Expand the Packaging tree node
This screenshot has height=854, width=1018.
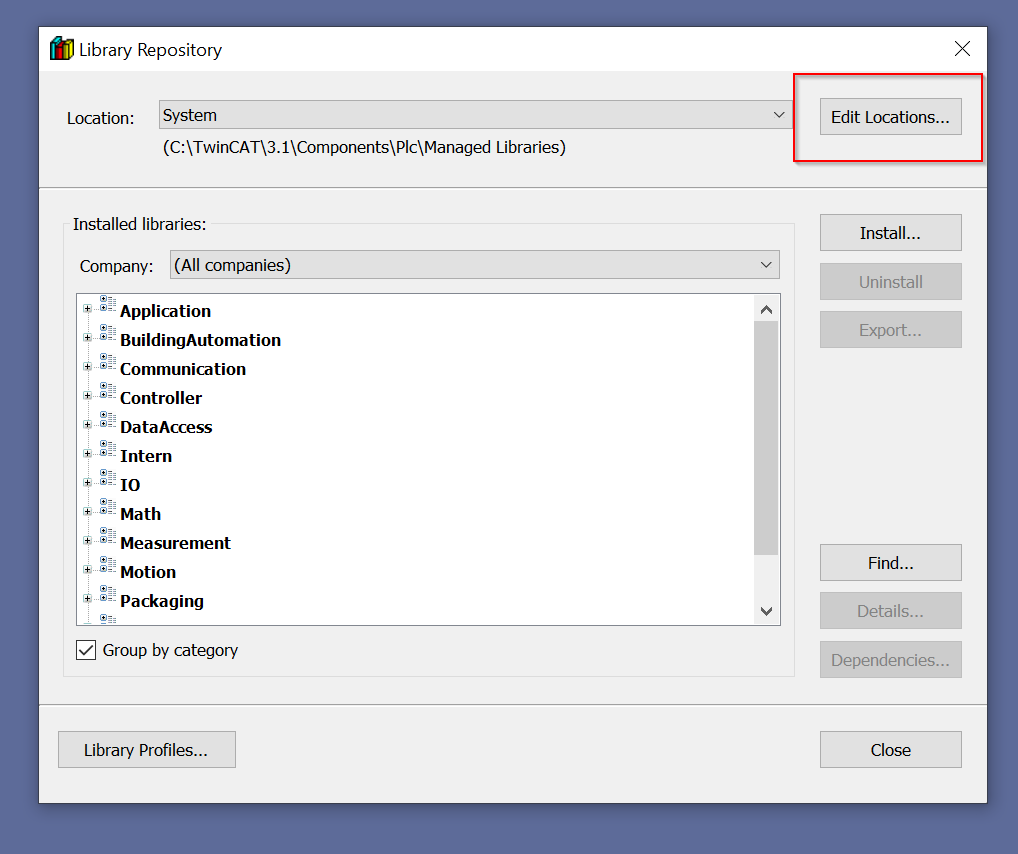point(88,599)
